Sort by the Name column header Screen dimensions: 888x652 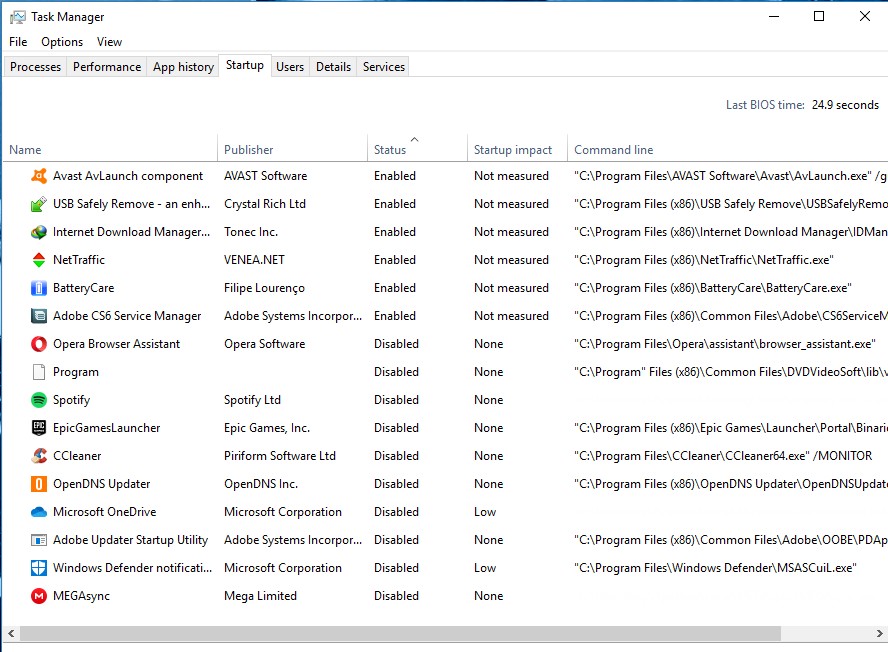coord(110,150)
